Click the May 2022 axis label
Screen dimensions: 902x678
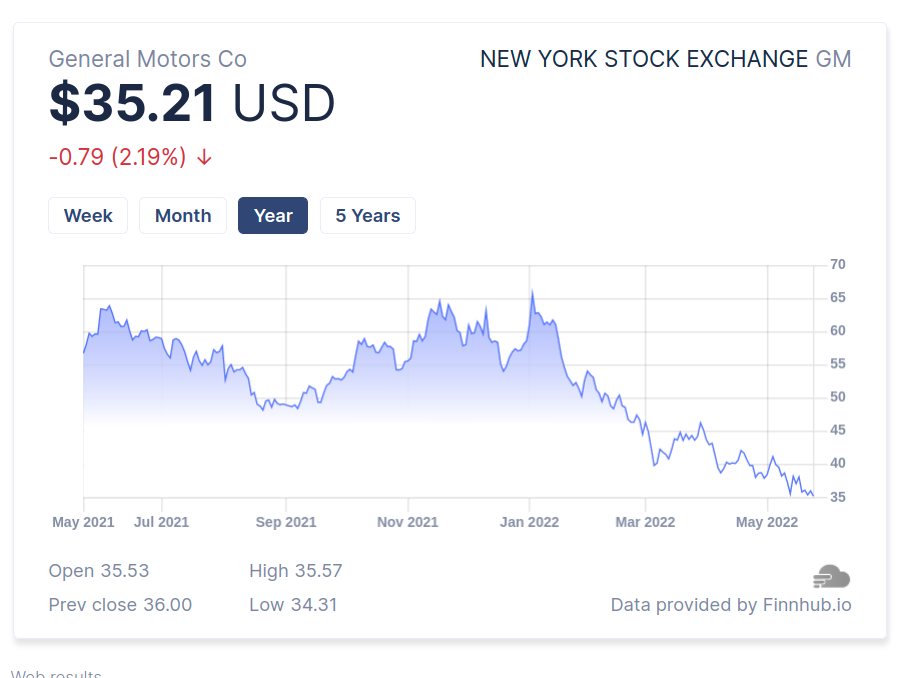tap(767, 522)
